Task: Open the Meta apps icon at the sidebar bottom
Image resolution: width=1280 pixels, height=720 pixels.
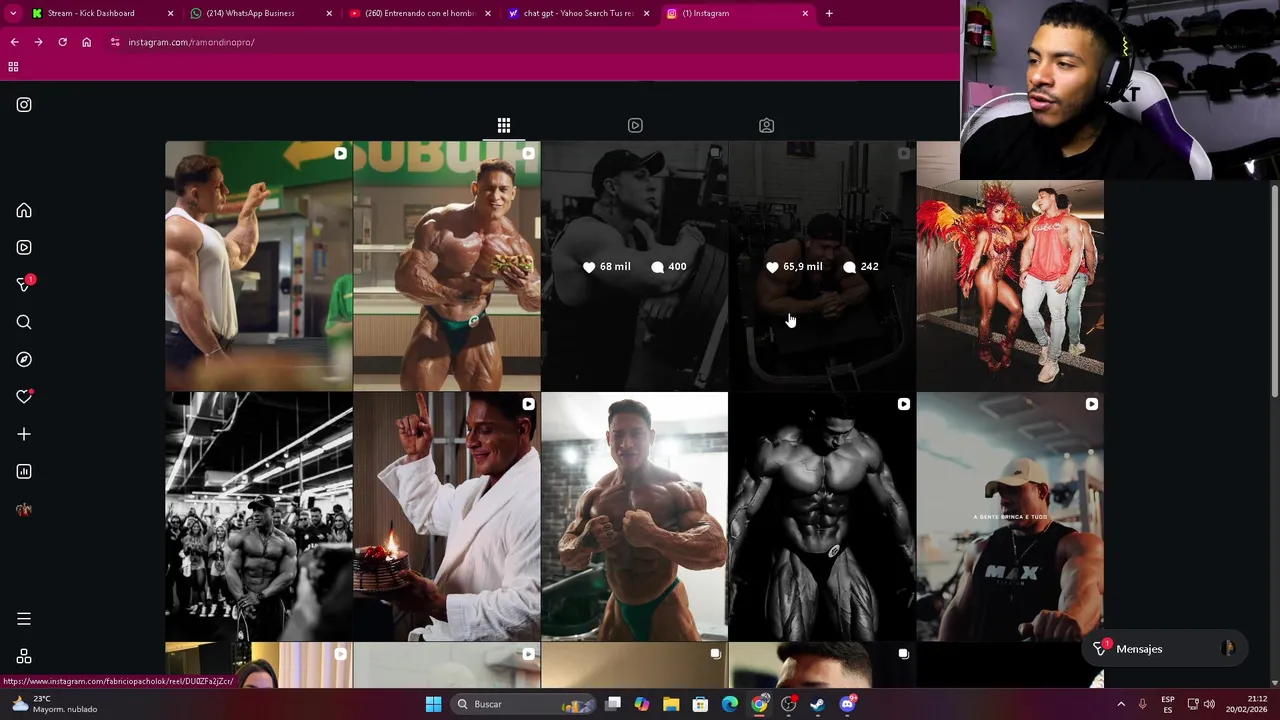Action: click(x=24, y=657)
